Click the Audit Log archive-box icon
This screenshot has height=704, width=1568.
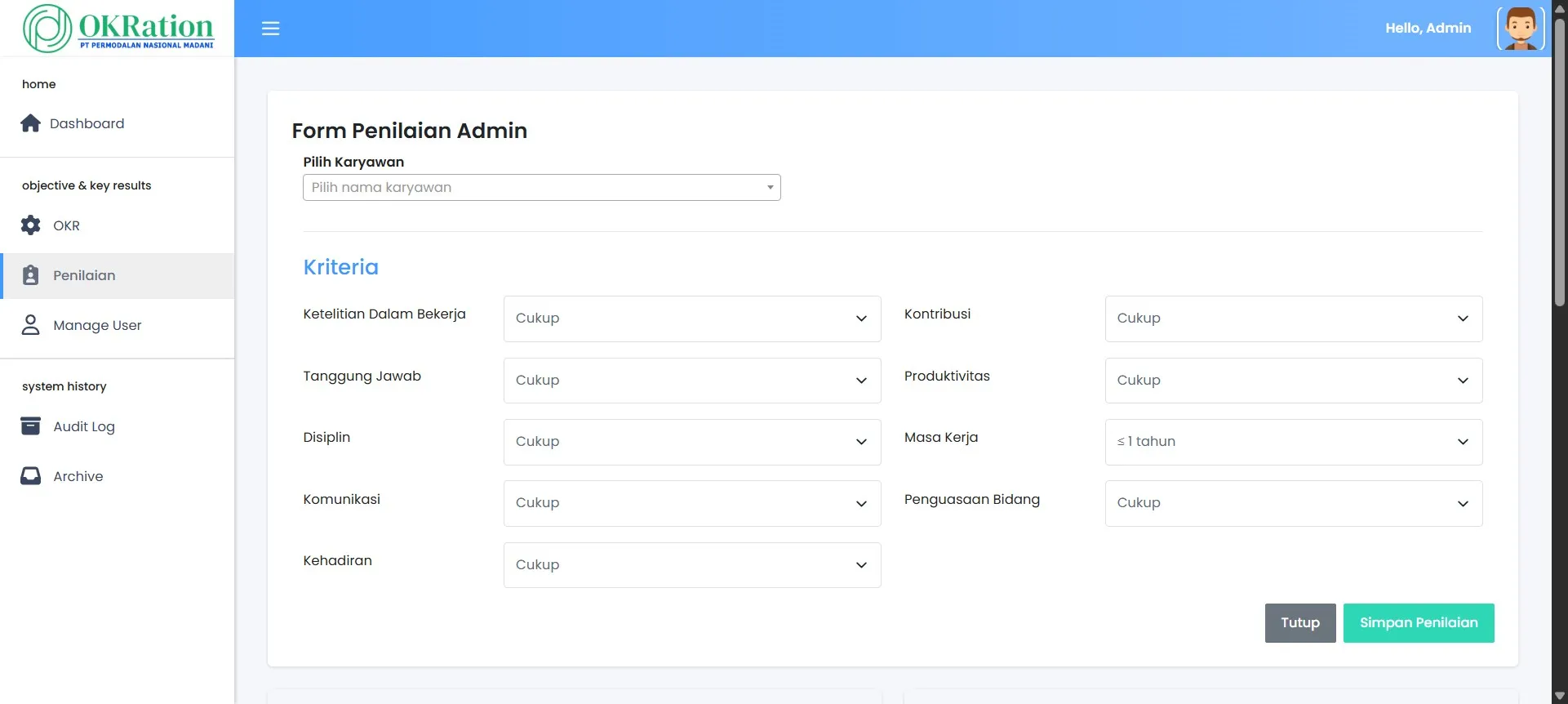coord(31,426)
